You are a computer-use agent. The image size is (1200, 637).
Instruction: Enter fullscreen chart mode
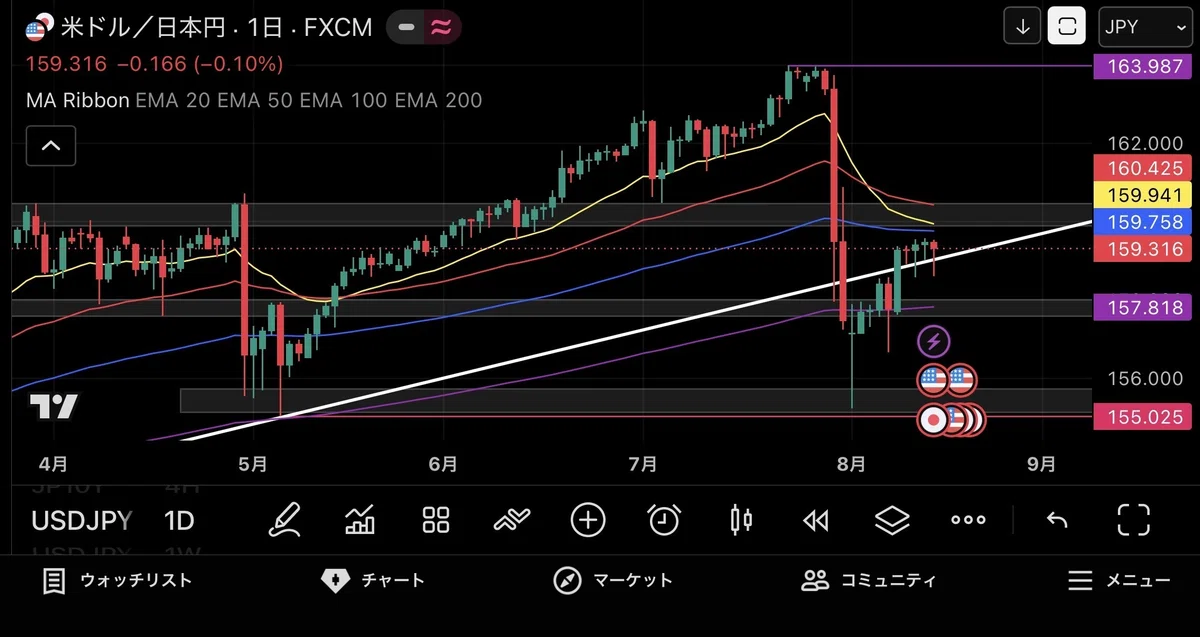pyautogui.click(x=1133, y=520)
